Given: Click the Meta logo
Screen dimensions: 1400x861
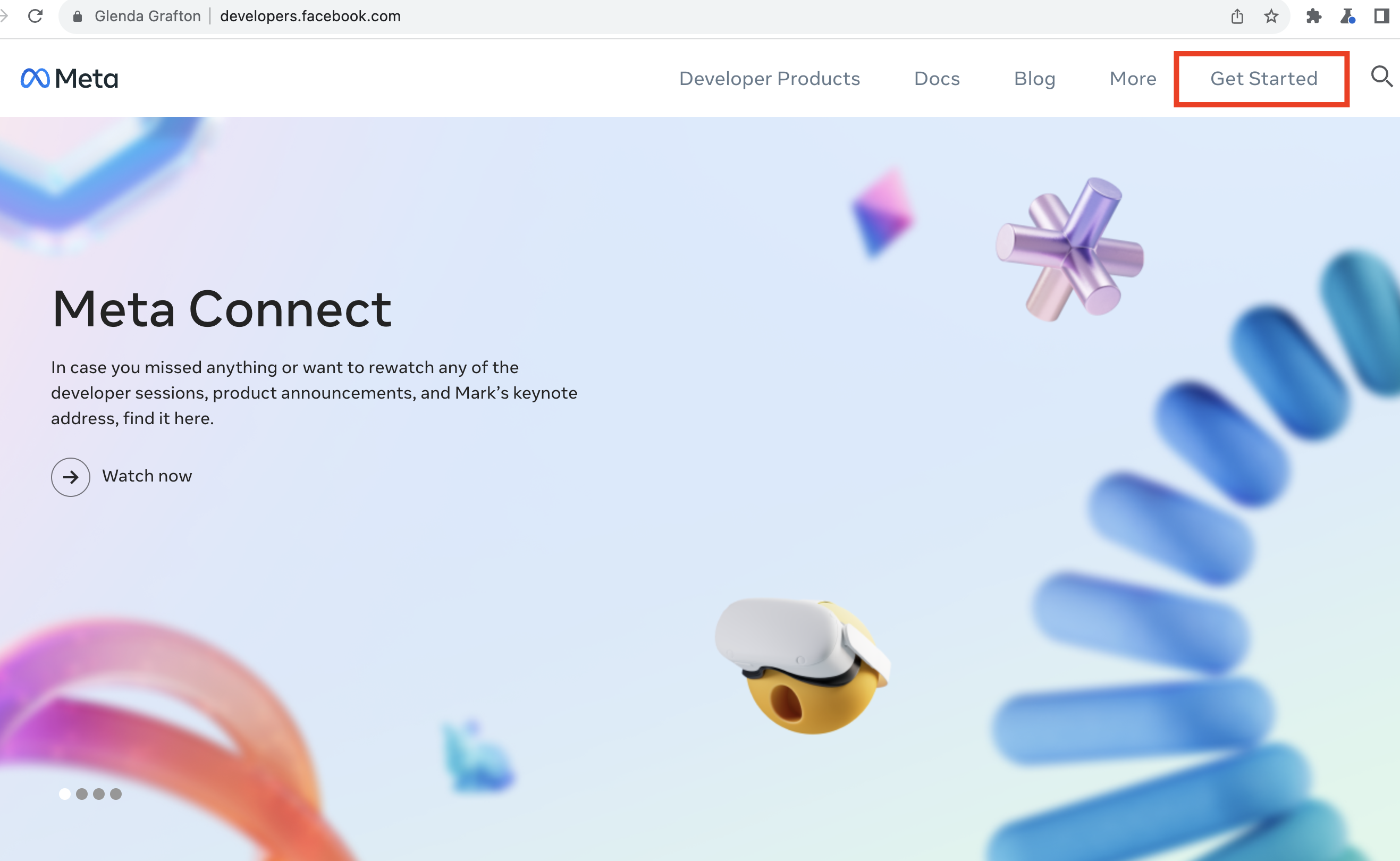Looking at the screenshot, I should (69, 79).
